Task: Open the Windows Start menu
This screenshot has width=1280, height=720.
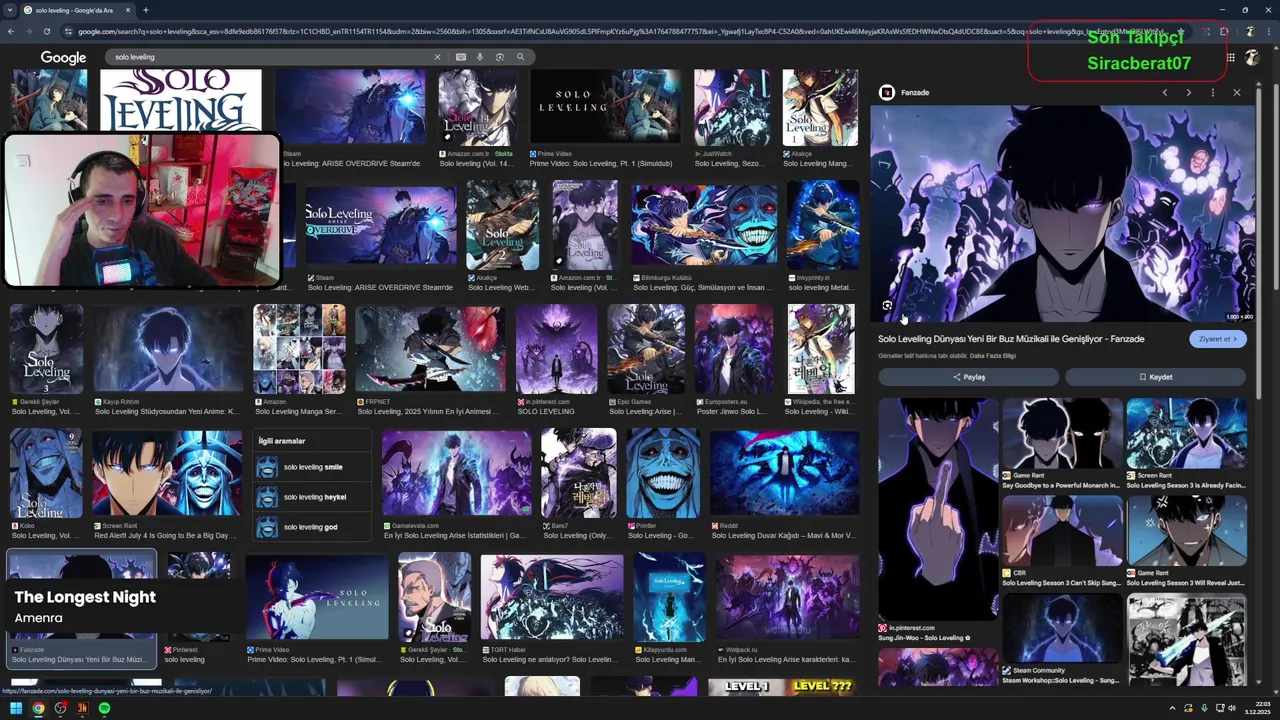Action: [16, 708]
